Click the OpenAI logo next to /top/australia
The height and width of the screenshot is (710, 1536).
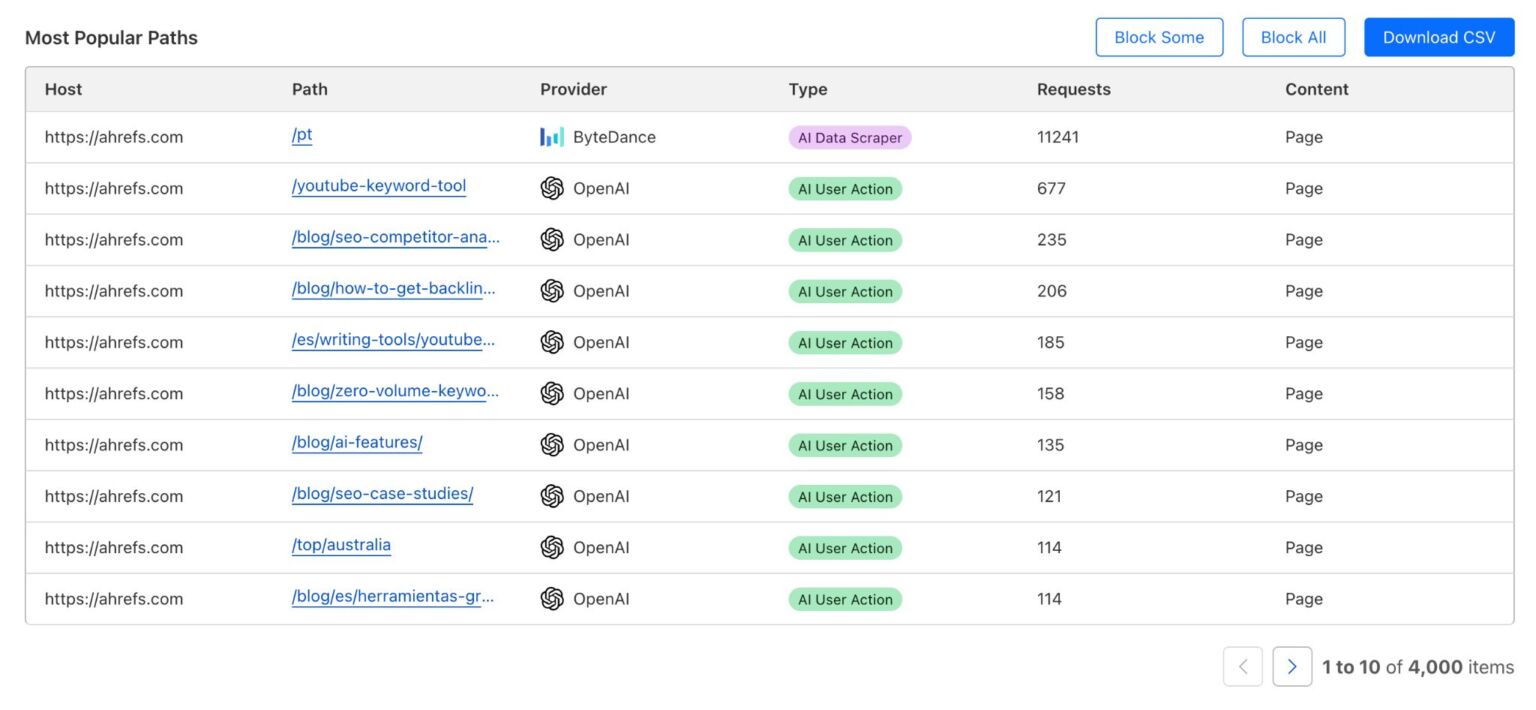click(551, 547)
